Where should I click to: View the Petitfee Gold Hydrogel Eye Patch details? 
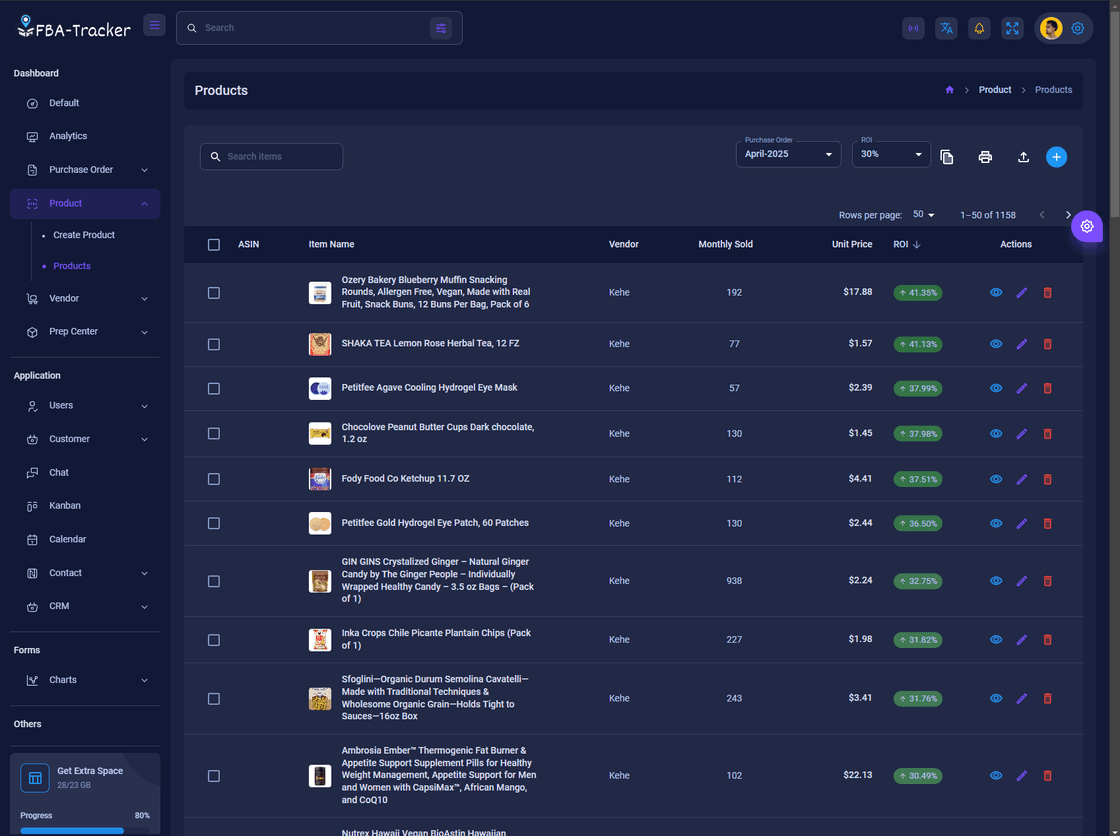996,524
